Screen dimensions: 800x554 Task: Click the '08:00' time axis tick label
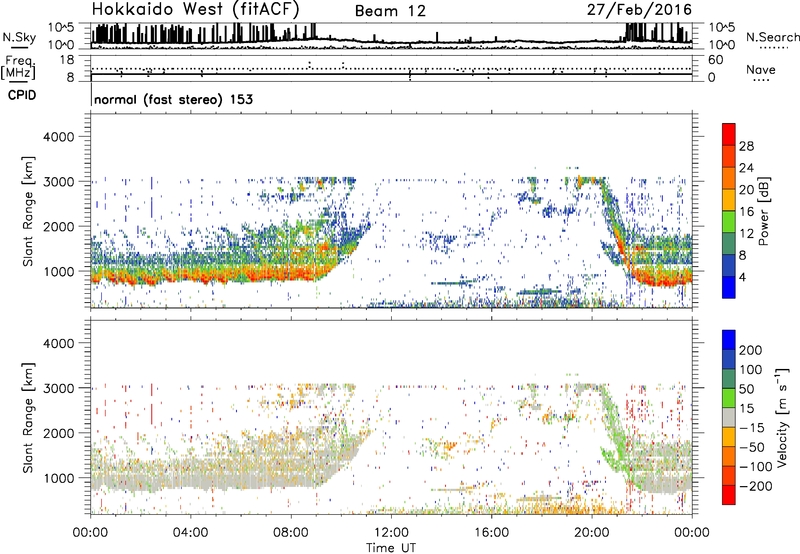point(291,533)
